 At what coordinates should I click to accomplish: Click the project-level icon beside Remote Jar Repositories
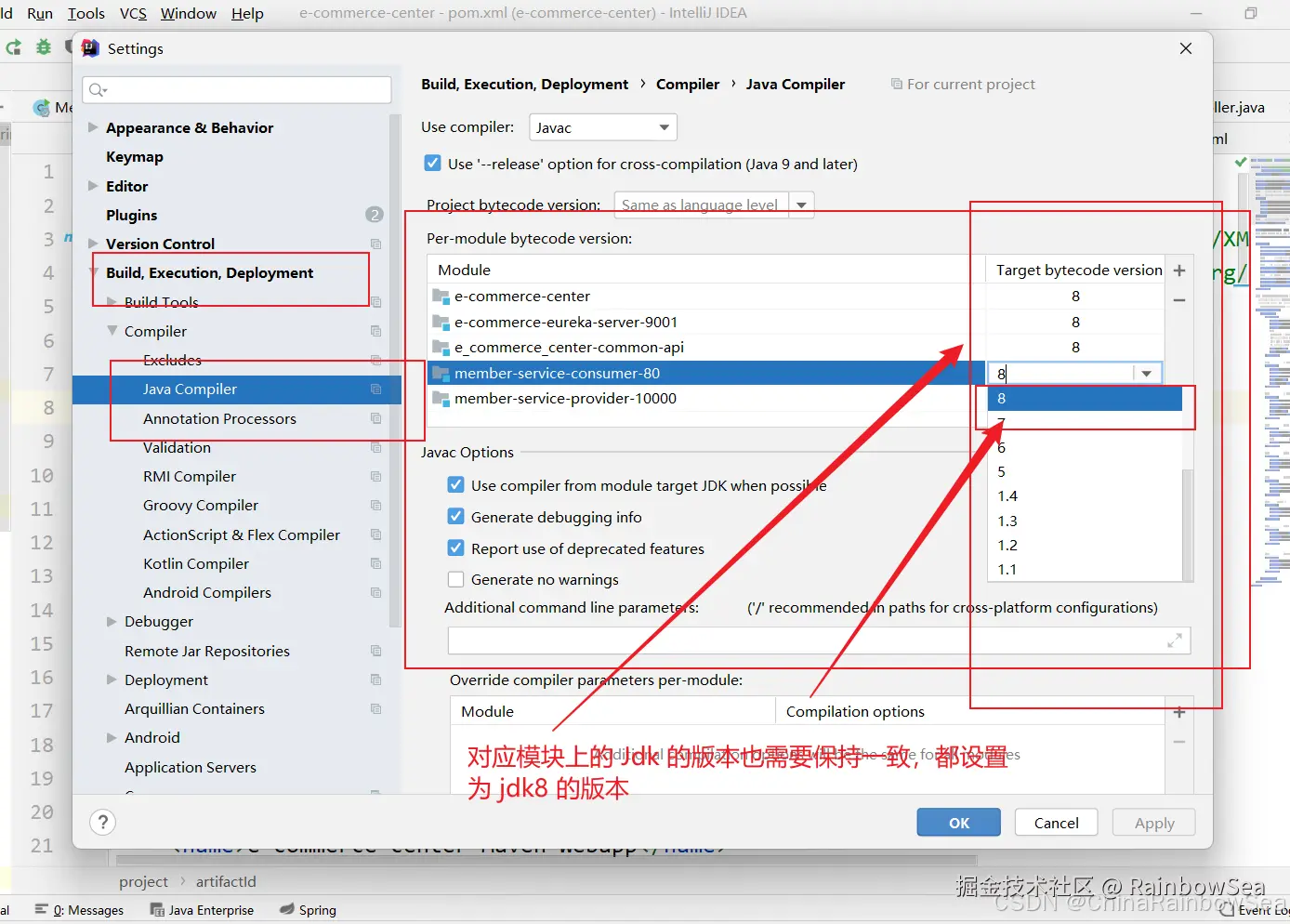pyautogui.click(x=376, y=651)
